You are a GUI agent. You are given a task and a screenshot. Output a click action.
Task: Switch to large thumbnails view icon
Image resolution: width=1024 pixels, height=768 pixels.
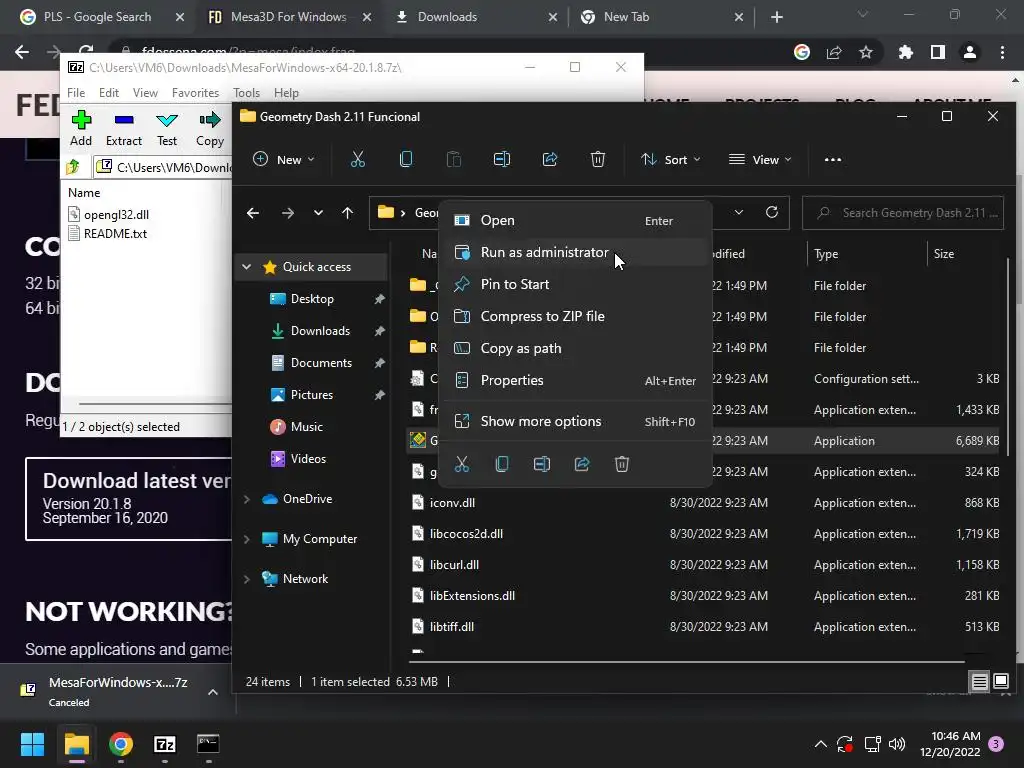pyautogui.click(x=1000, y=682)
